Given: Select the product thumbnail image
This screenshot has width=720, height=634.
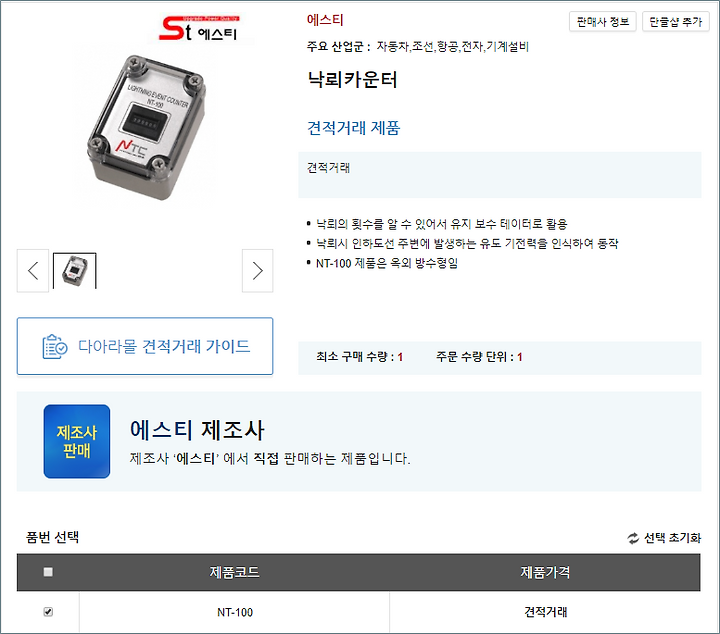Looking at the screenshot, I should click(x=75, y=271).
